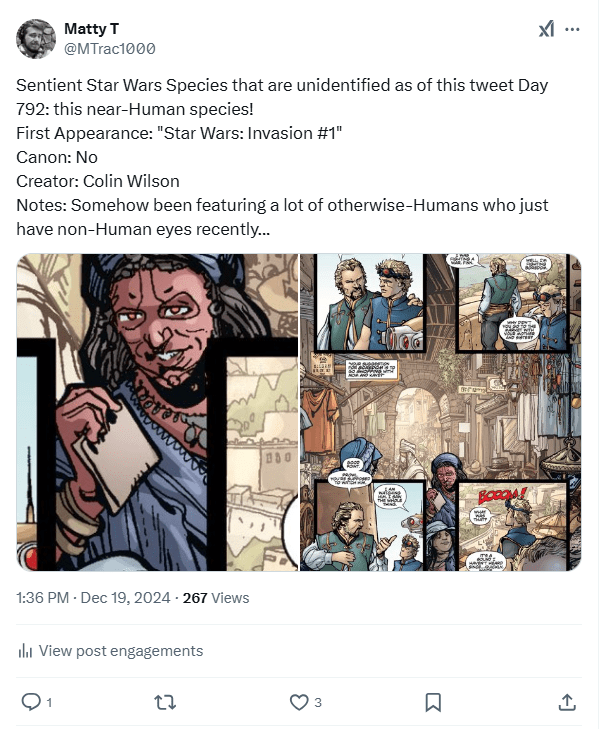
Task: Click the reply speech bubble icon
Action: tap(30, 702)
